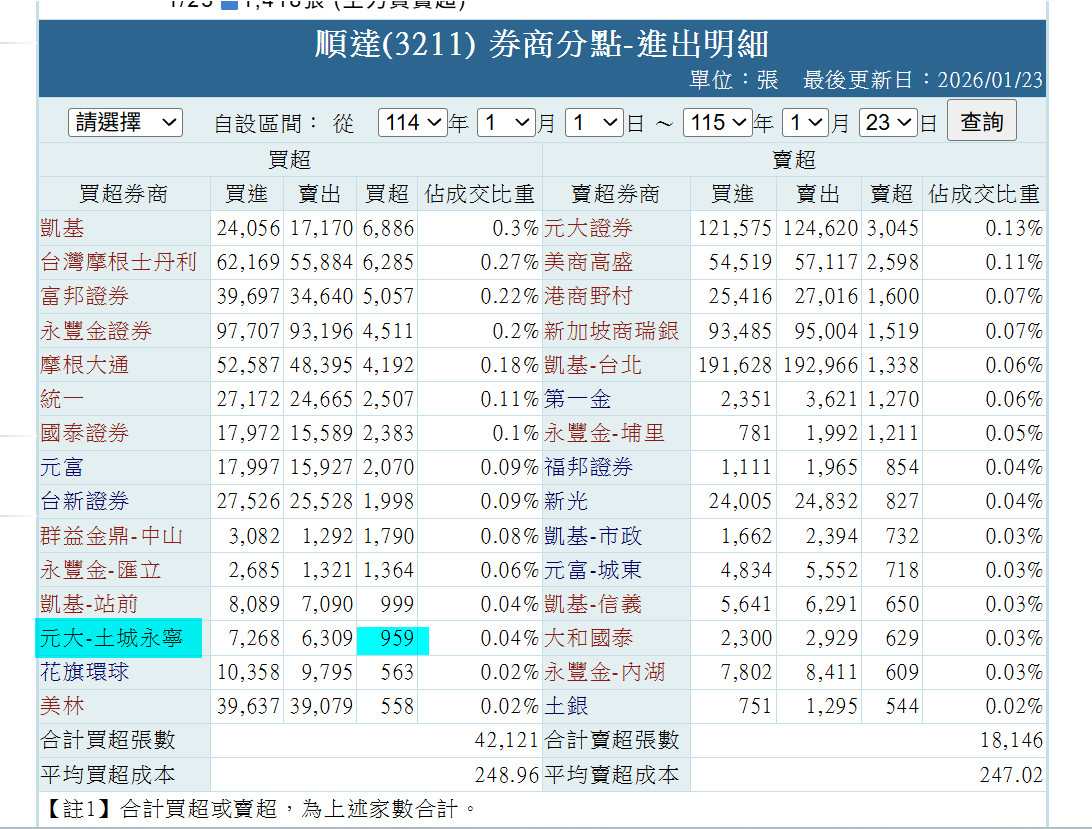Image resolution: width=1092 pixels, height=829 pixels.
Task: Open the starting month dropdown showing 1月
Action: tap(505, 121)
